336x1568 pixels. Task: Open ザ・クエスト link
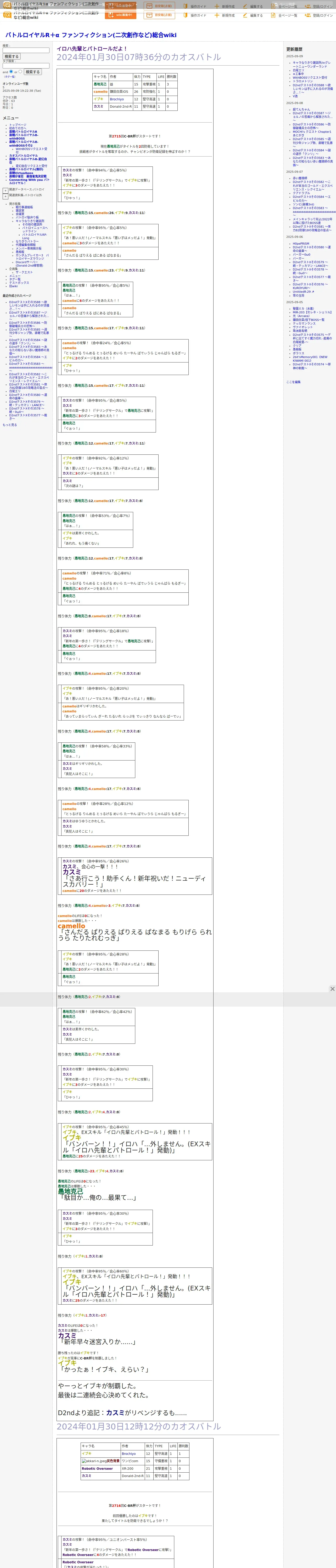24,273
